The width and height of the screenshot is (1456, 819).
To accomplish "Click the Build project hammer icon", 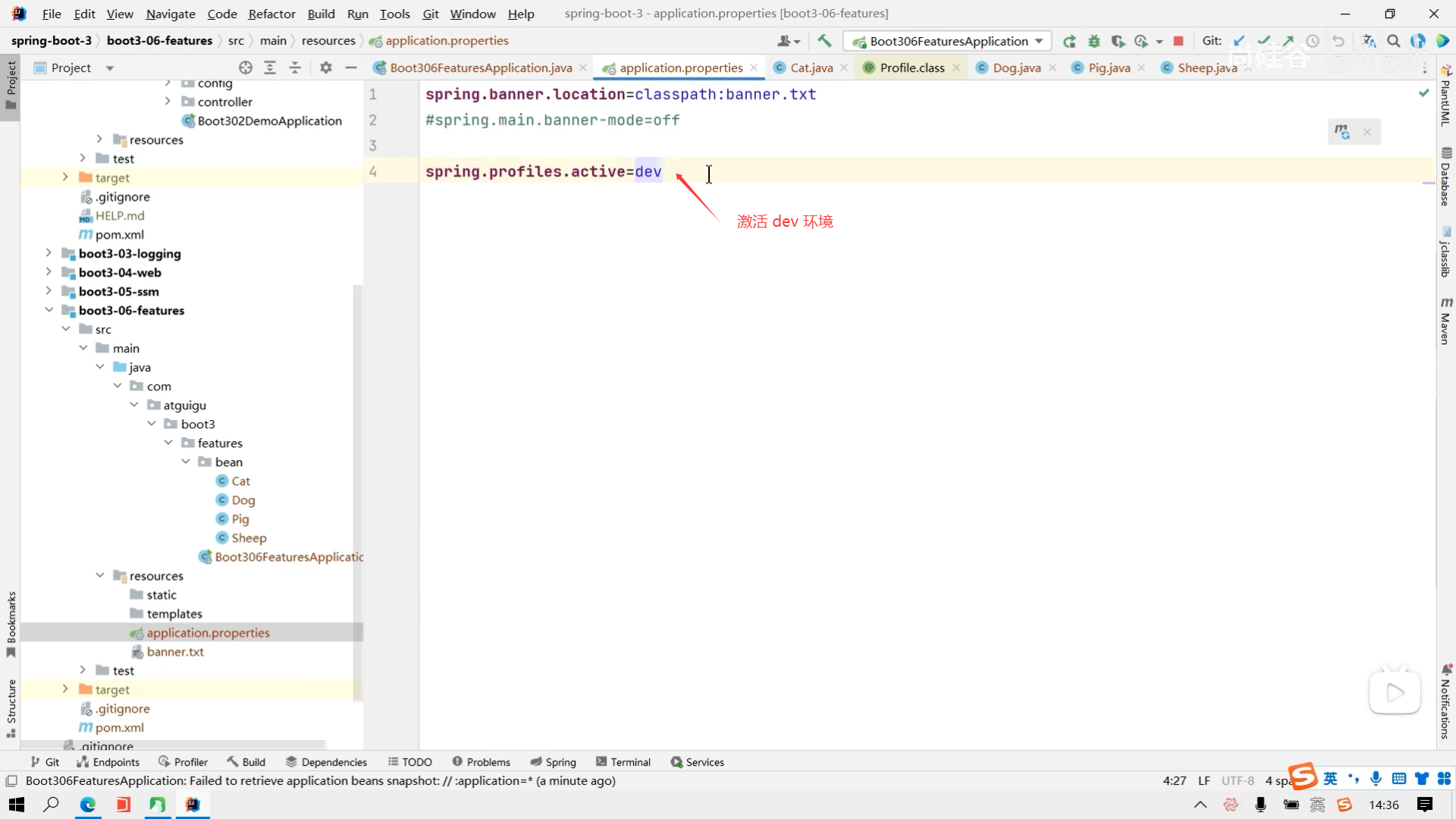I will pos(824,41).
